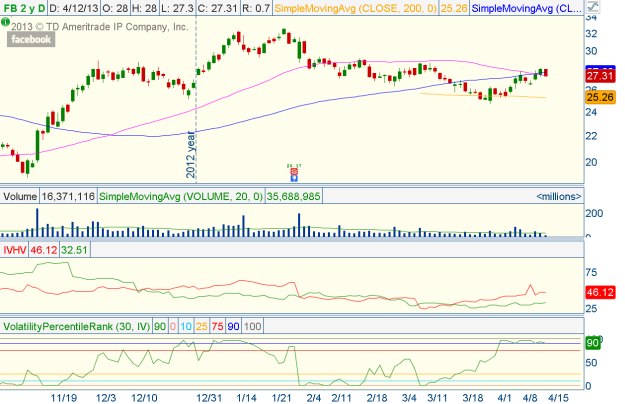Click the IVHV study label
This screenshot has width=625, height=404.
[x=14, y=248]
